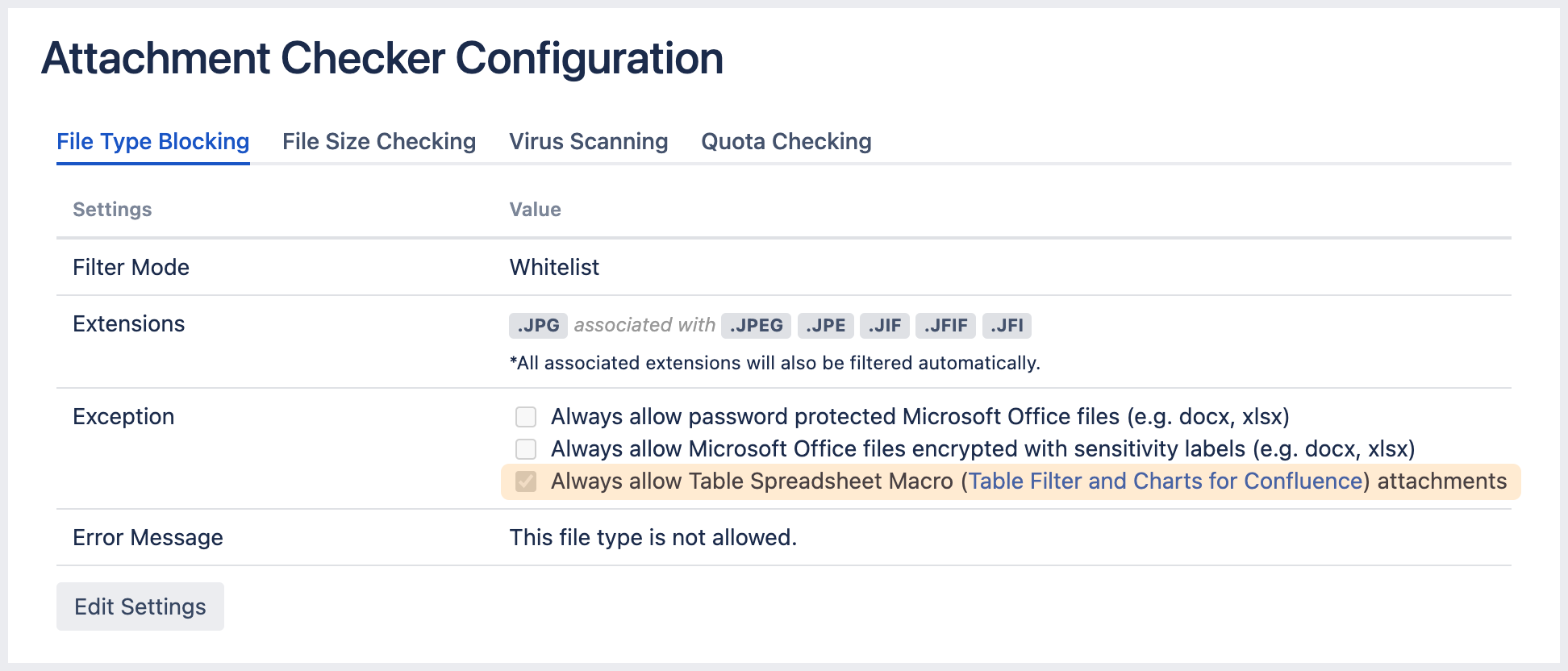Click the Settings column header
Image resolution: width=1568 pixels, height=671 pixels.
pyautogui.click(x=111, y=209)
